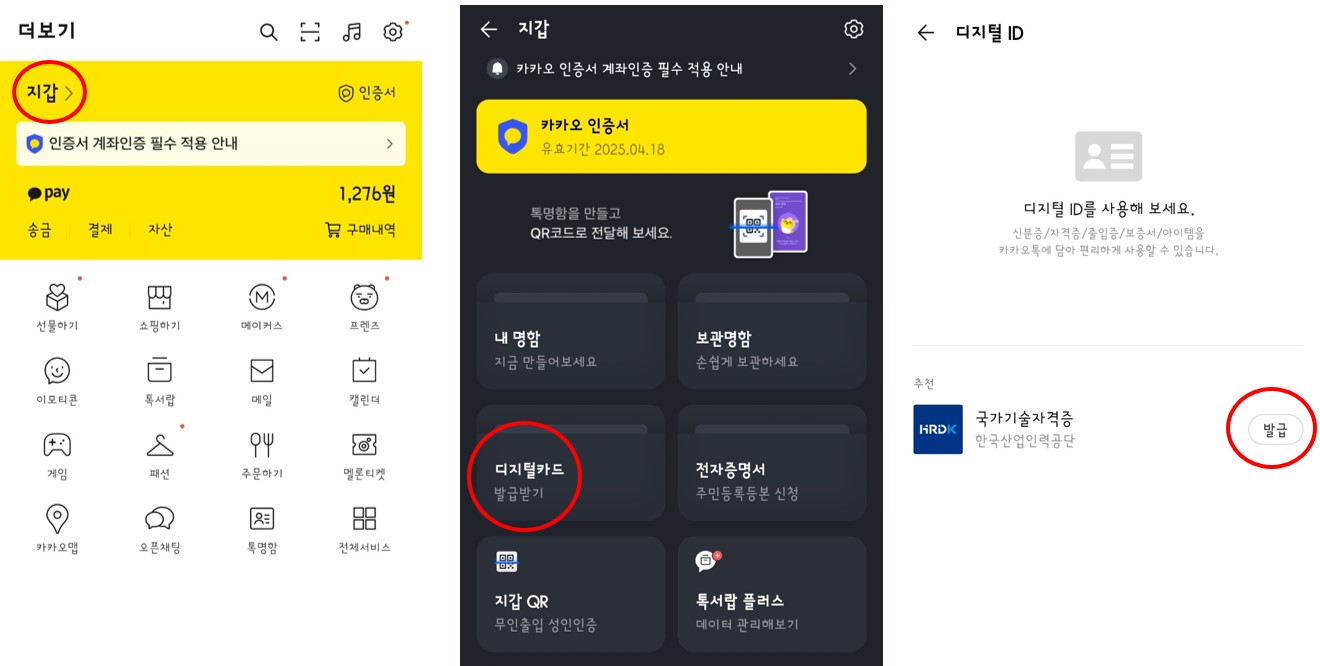Viewport: 1320px width, 666px height.
Task: Launch the 카카오맵 pin icon
Action: tap(57, 519)
